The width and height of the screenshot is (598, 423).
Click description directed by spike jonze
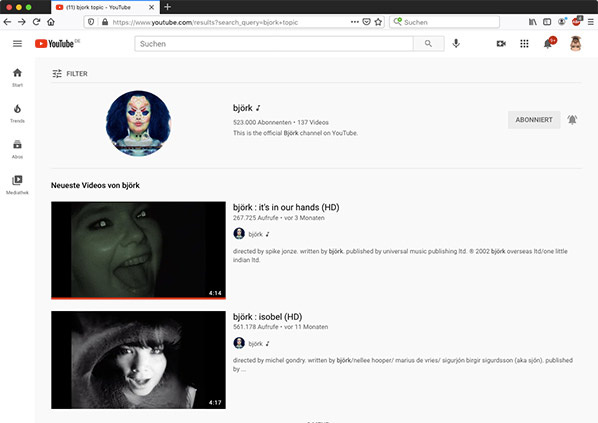pyautogui.click(x=400, y=256)
